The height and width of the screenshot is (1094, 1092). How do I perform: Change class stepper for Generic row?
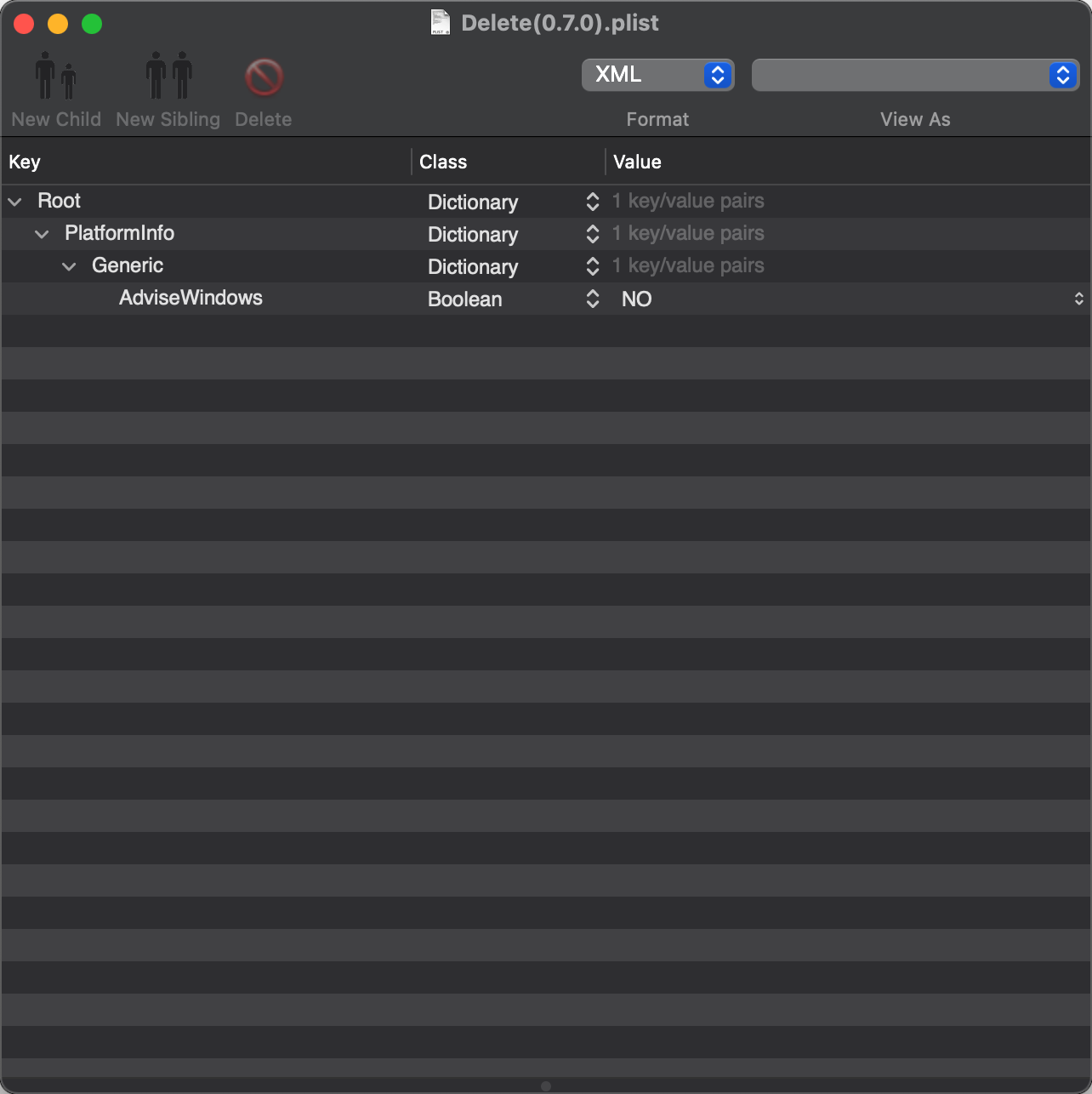(593, 266)
